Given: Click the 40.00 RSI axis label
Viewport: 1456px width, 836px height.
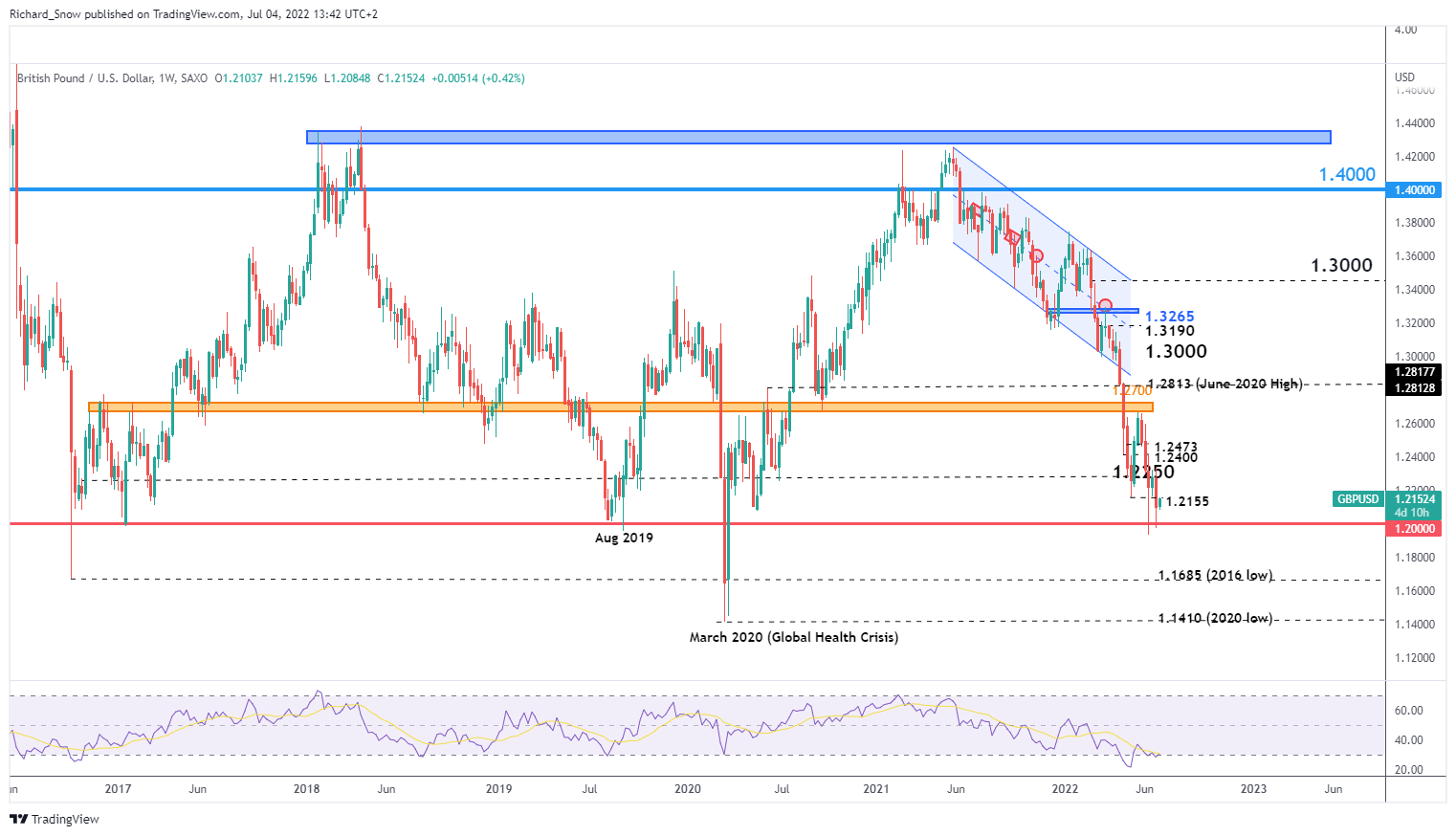Looking at the screenshot, I should [1408, 739].
